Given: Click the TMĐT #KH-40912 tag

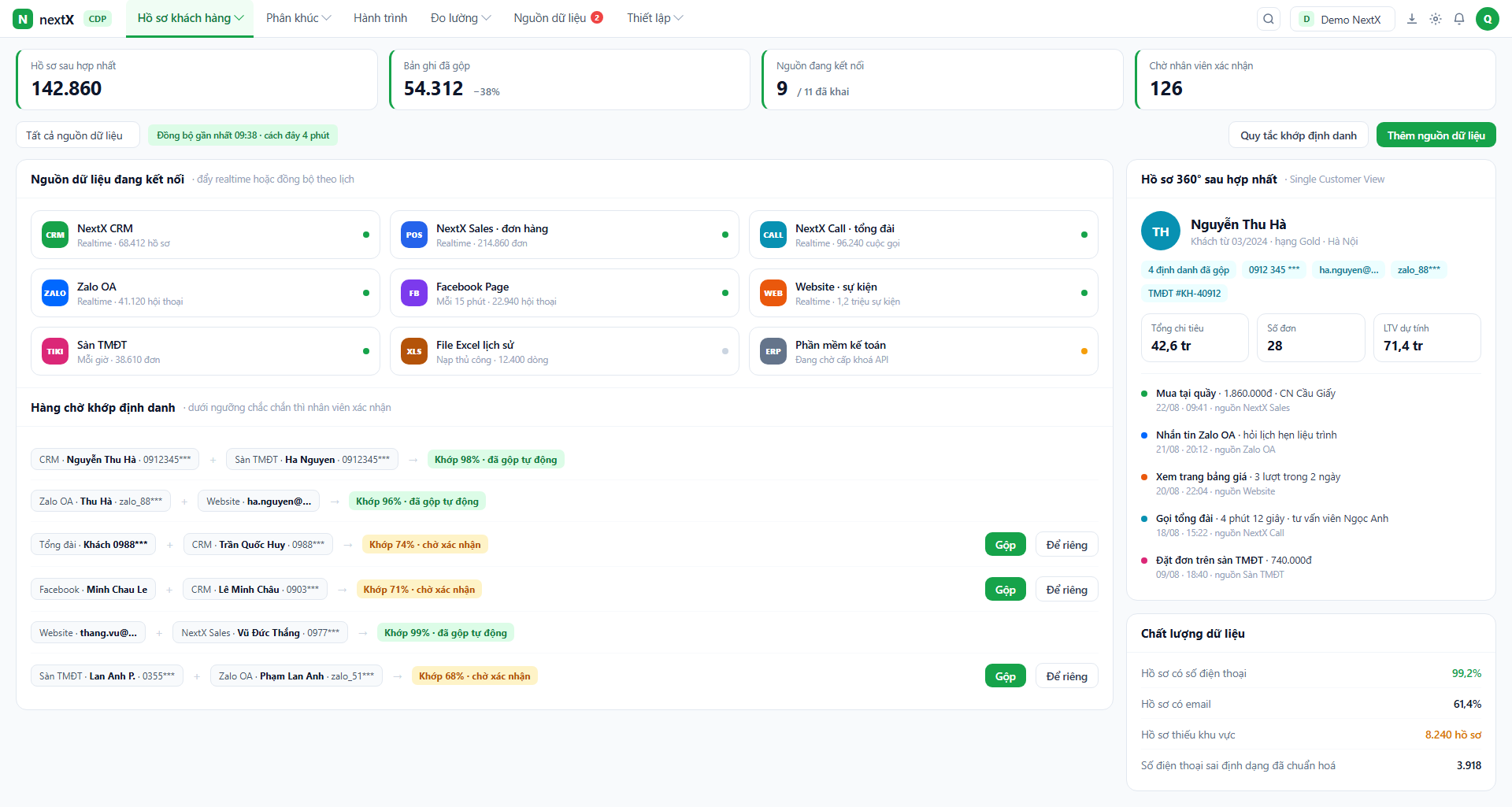Looking at the screenshot, I should tap(1184, 294).
